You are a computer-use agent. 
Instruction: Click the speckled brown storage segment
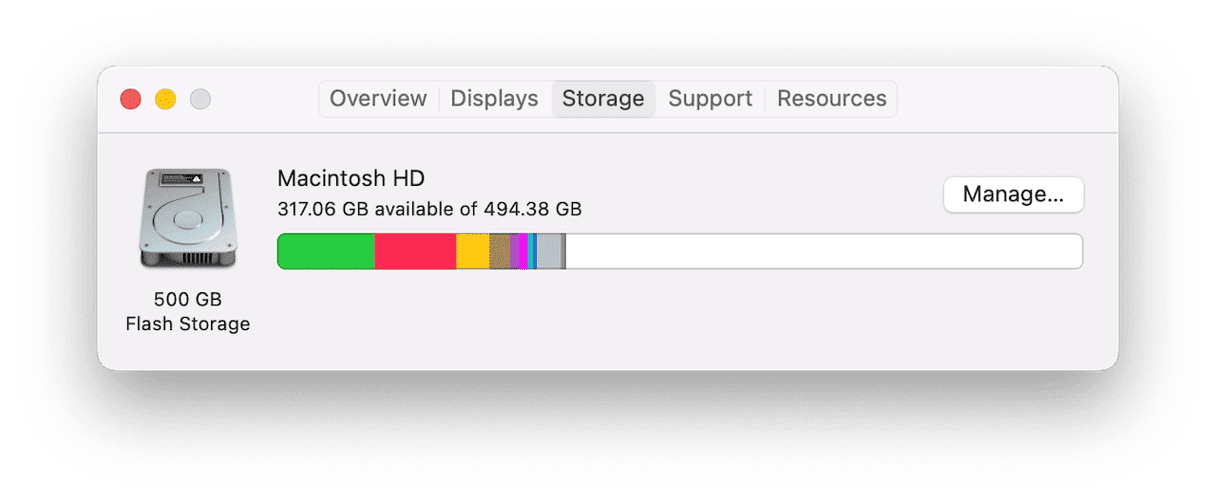coord(499,251)
